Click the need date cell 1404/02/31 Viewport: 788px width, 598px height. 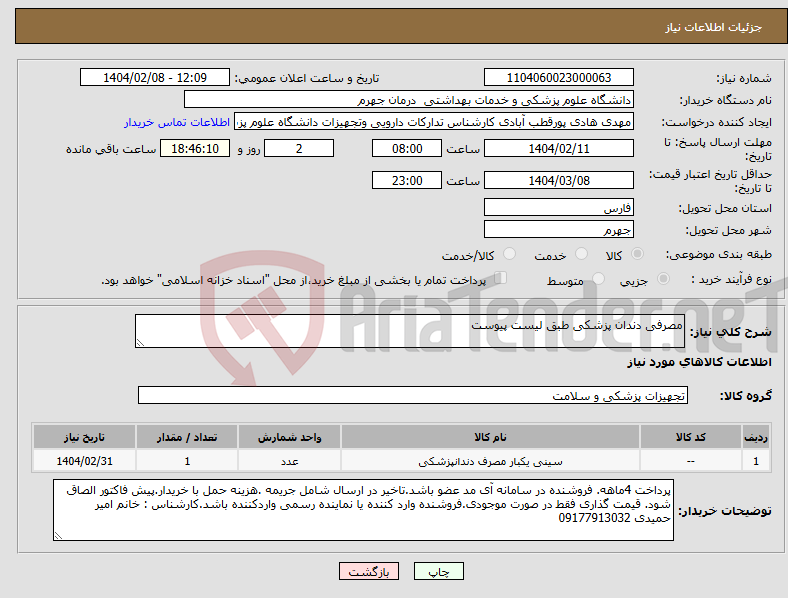point(84,461)
